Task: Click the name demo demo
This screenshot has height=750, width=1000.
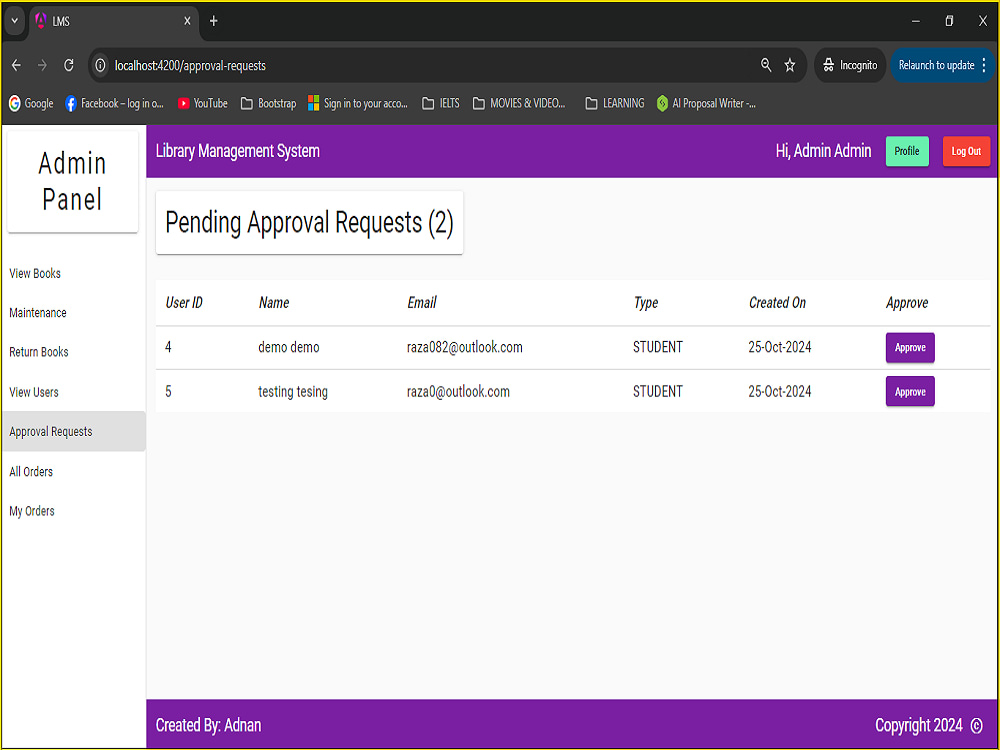Action: pyautogui.click(x=288, y=348)
